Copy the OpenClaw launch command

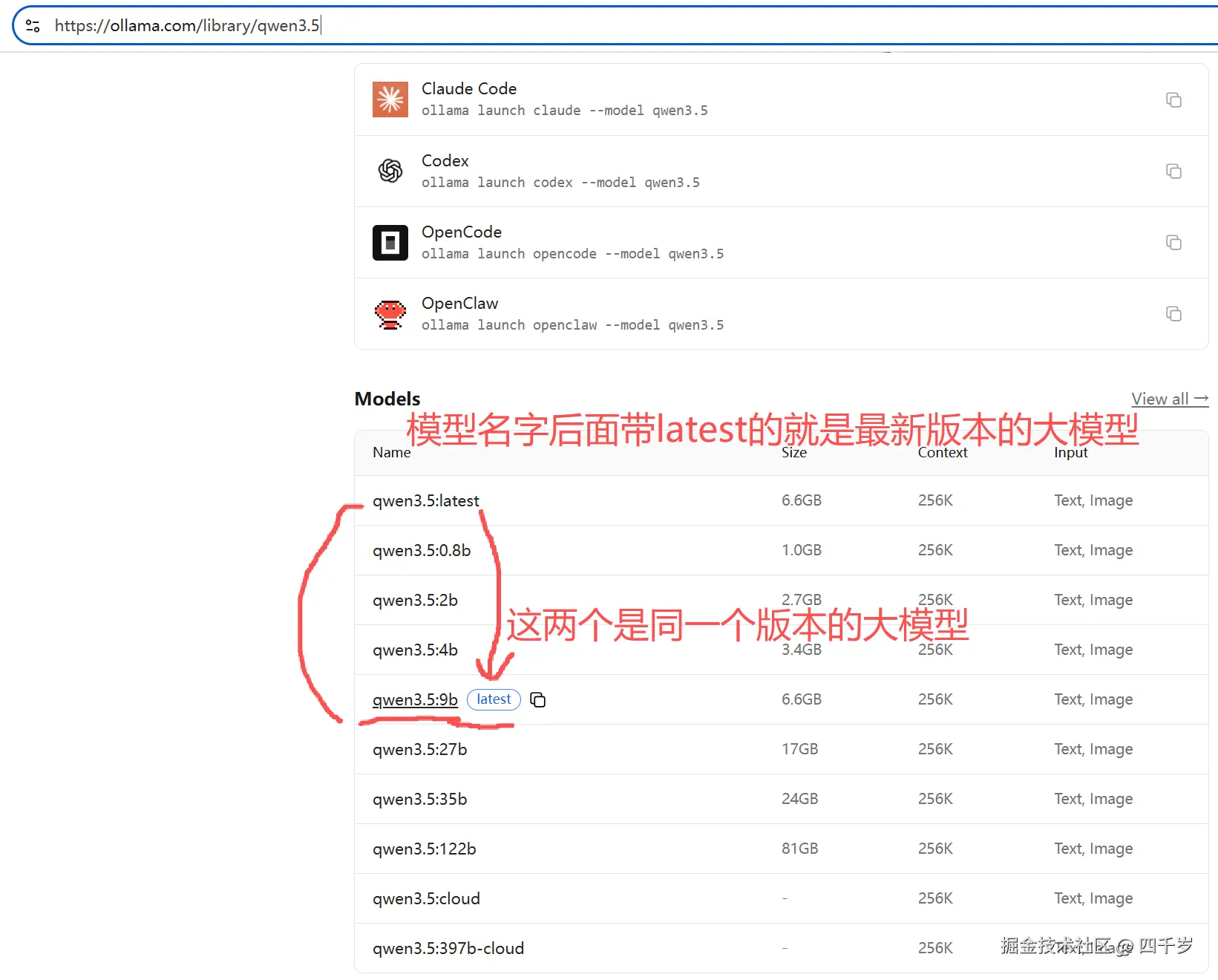coord(1173,313)
